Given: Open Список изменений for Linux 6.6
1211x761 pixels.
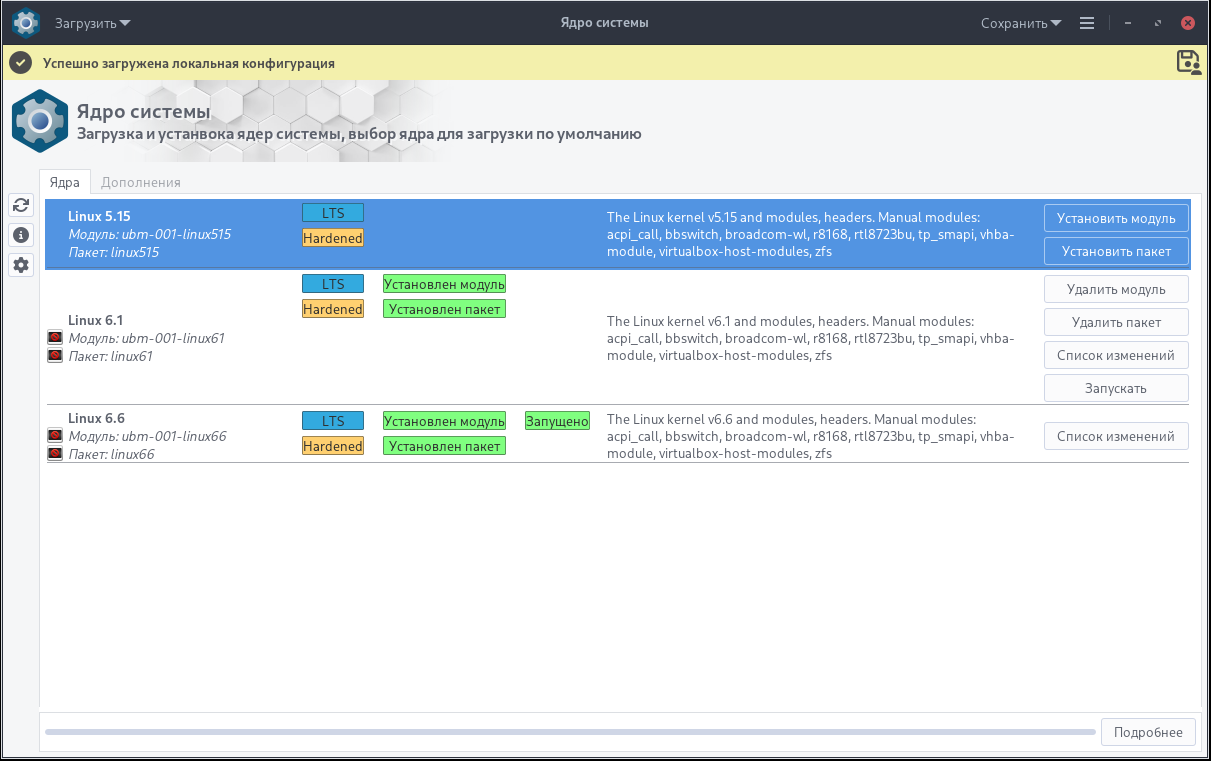Looking at the screenshot, I should click(1116, 436).
